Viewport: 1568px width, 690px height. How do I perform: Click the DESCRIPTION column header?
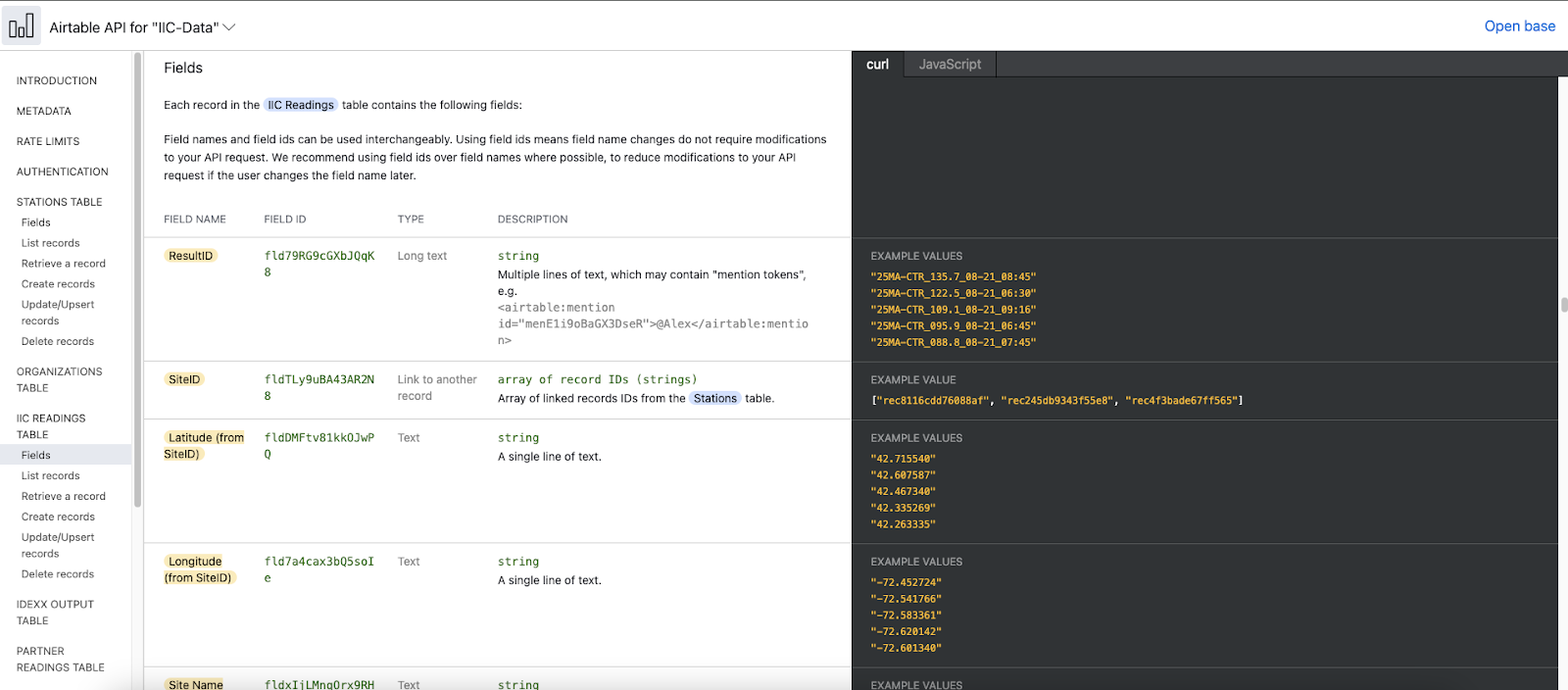[533, 220]
